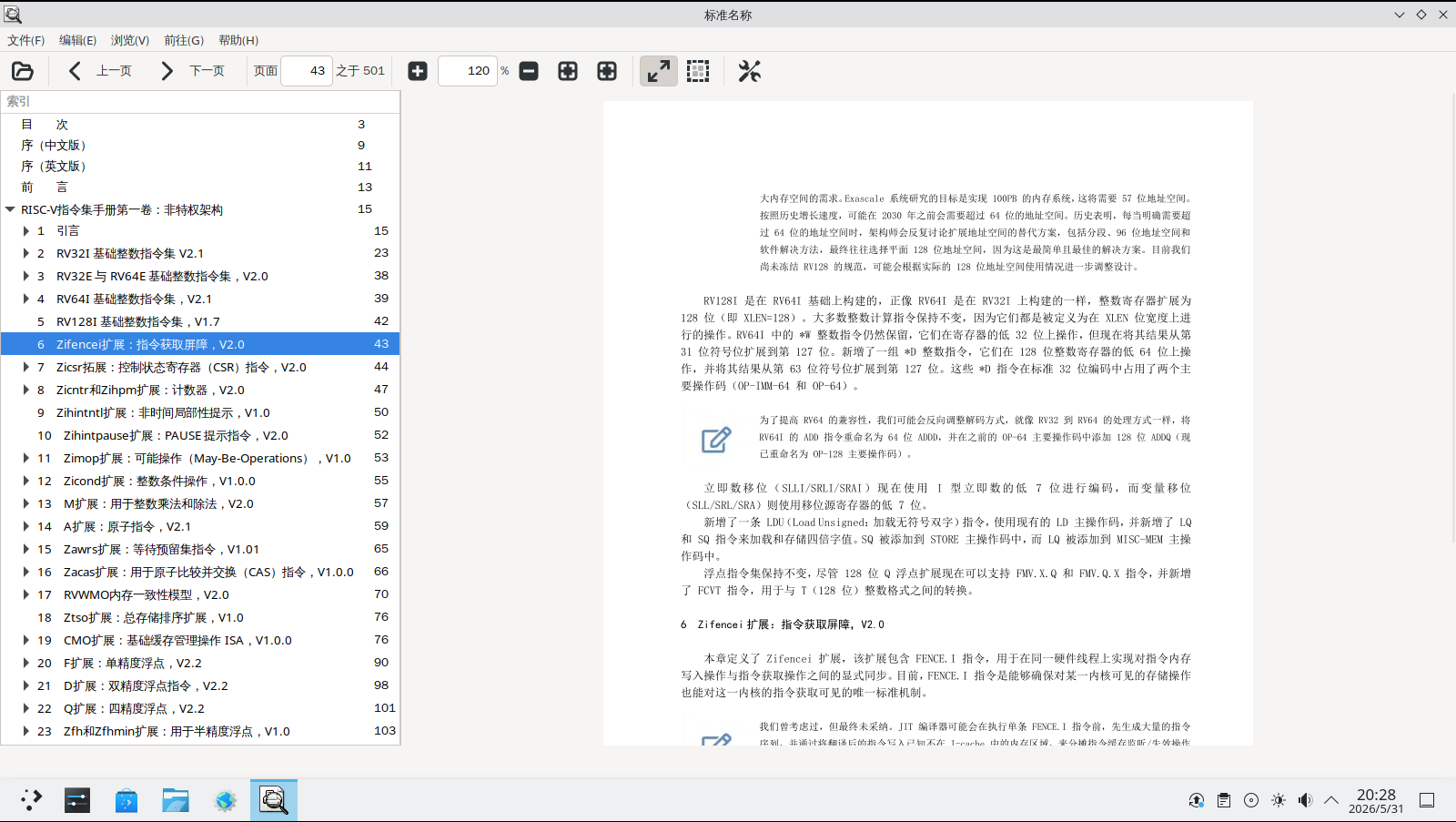
Task: Click the 下一页 button label
Action: click(207, 71)
